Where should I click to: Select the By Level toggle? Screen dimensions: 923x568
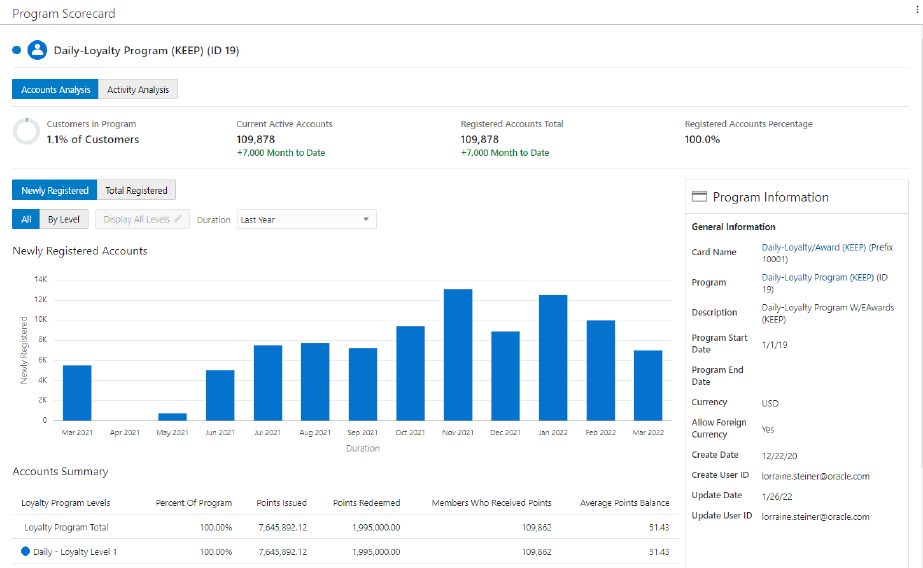(64, 219)
